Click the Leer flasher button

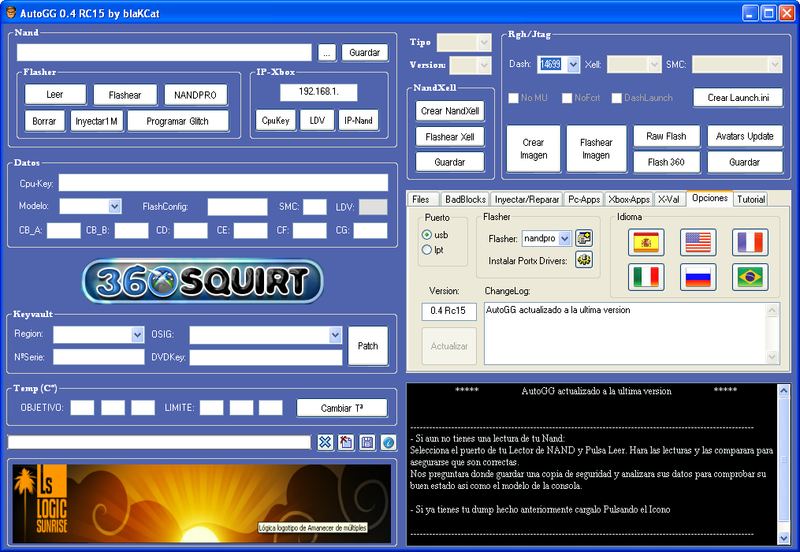click(55, 94)
